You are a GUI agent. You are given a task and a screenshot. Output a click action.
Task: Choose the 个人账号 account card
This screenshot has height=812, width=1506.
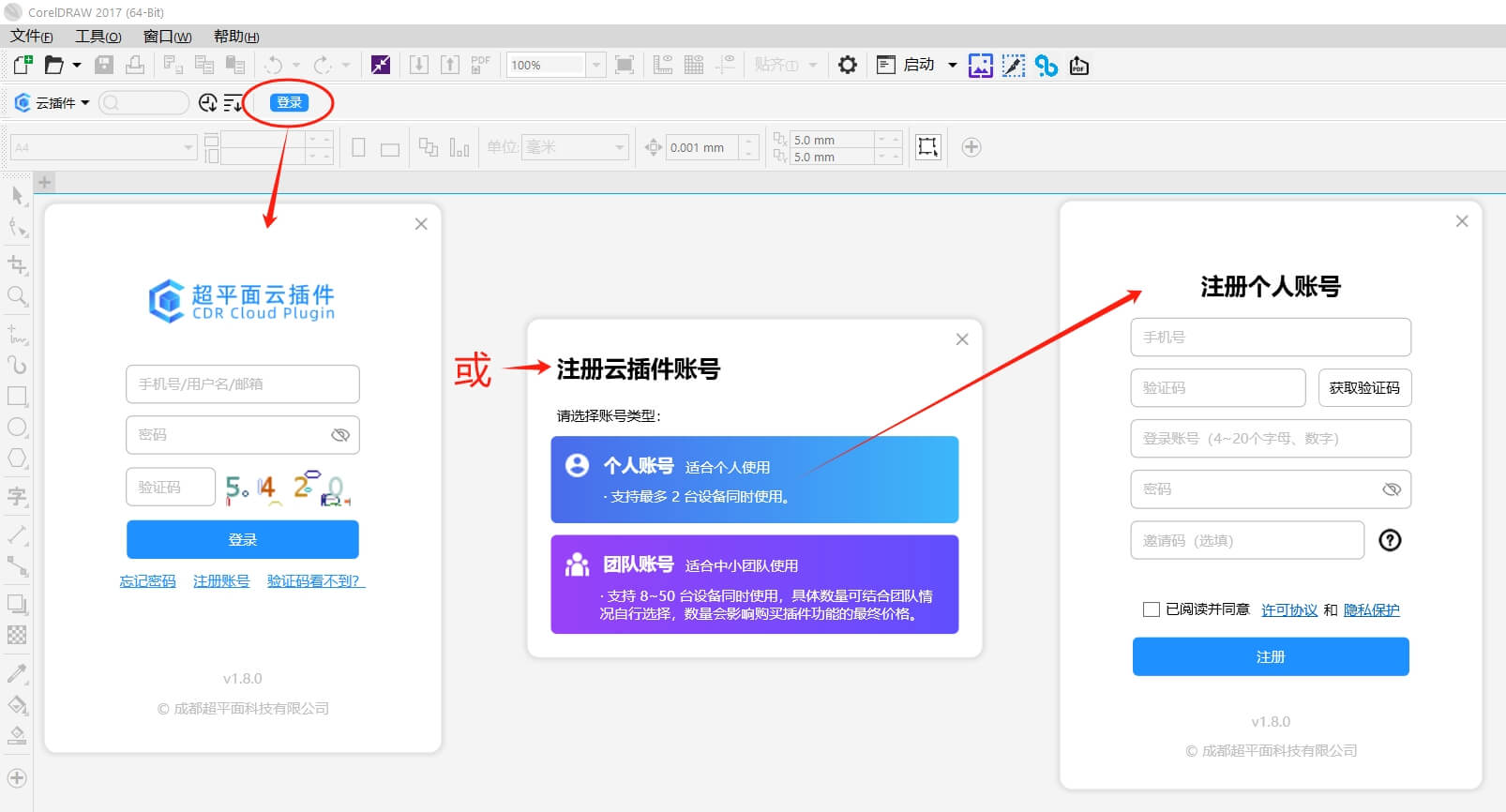(x=755, y=479)
